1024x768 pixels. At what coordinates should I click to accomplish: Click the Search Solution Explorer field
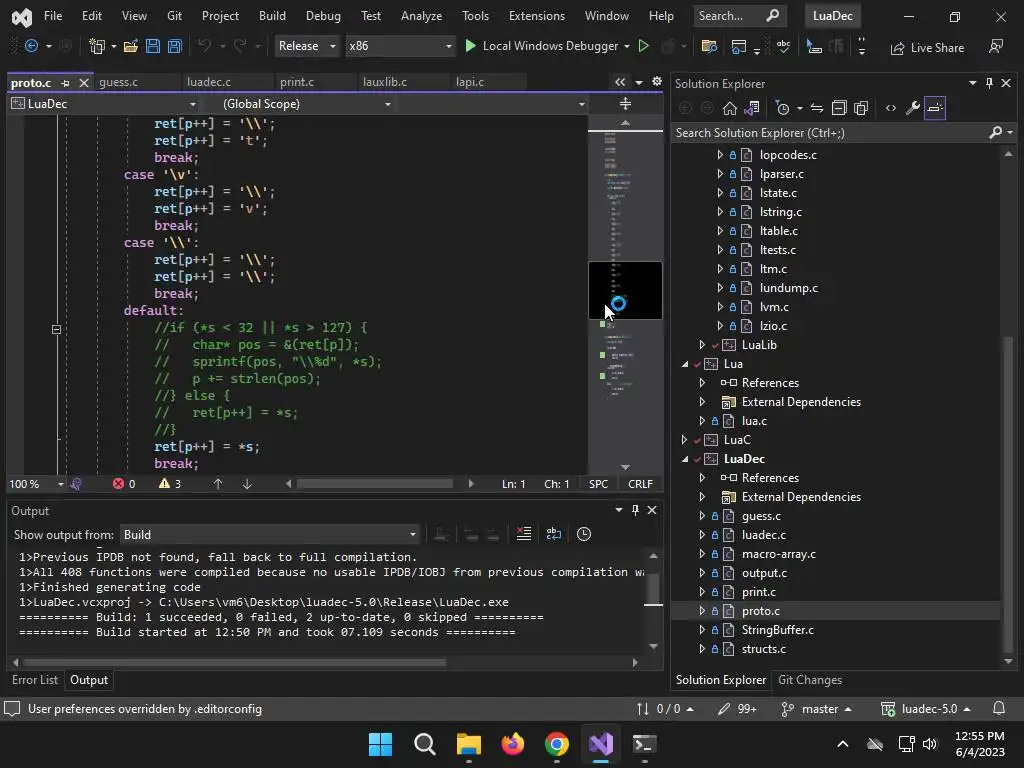(x=829, y=133)
